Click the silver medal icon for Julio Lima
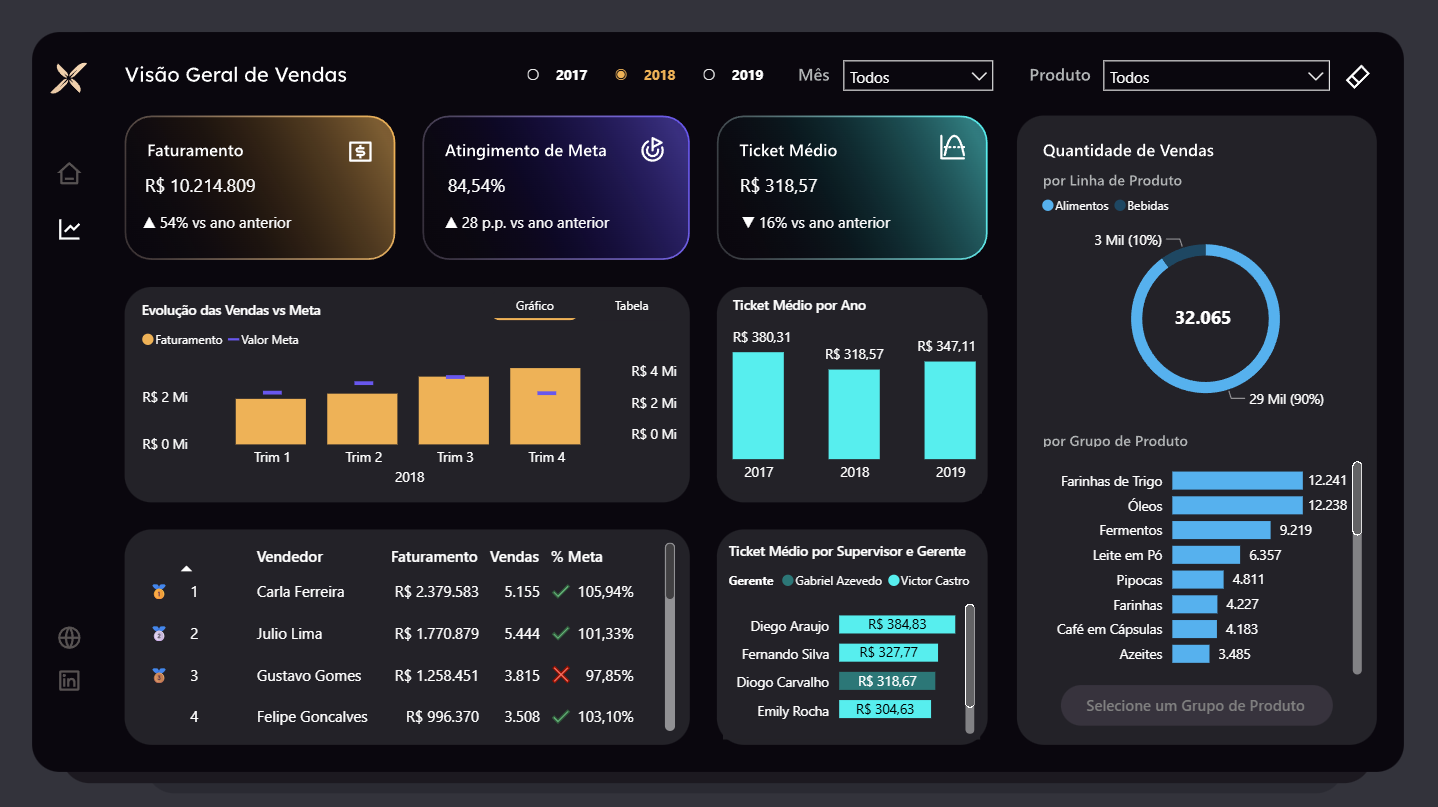 click(x=159, y=634)
